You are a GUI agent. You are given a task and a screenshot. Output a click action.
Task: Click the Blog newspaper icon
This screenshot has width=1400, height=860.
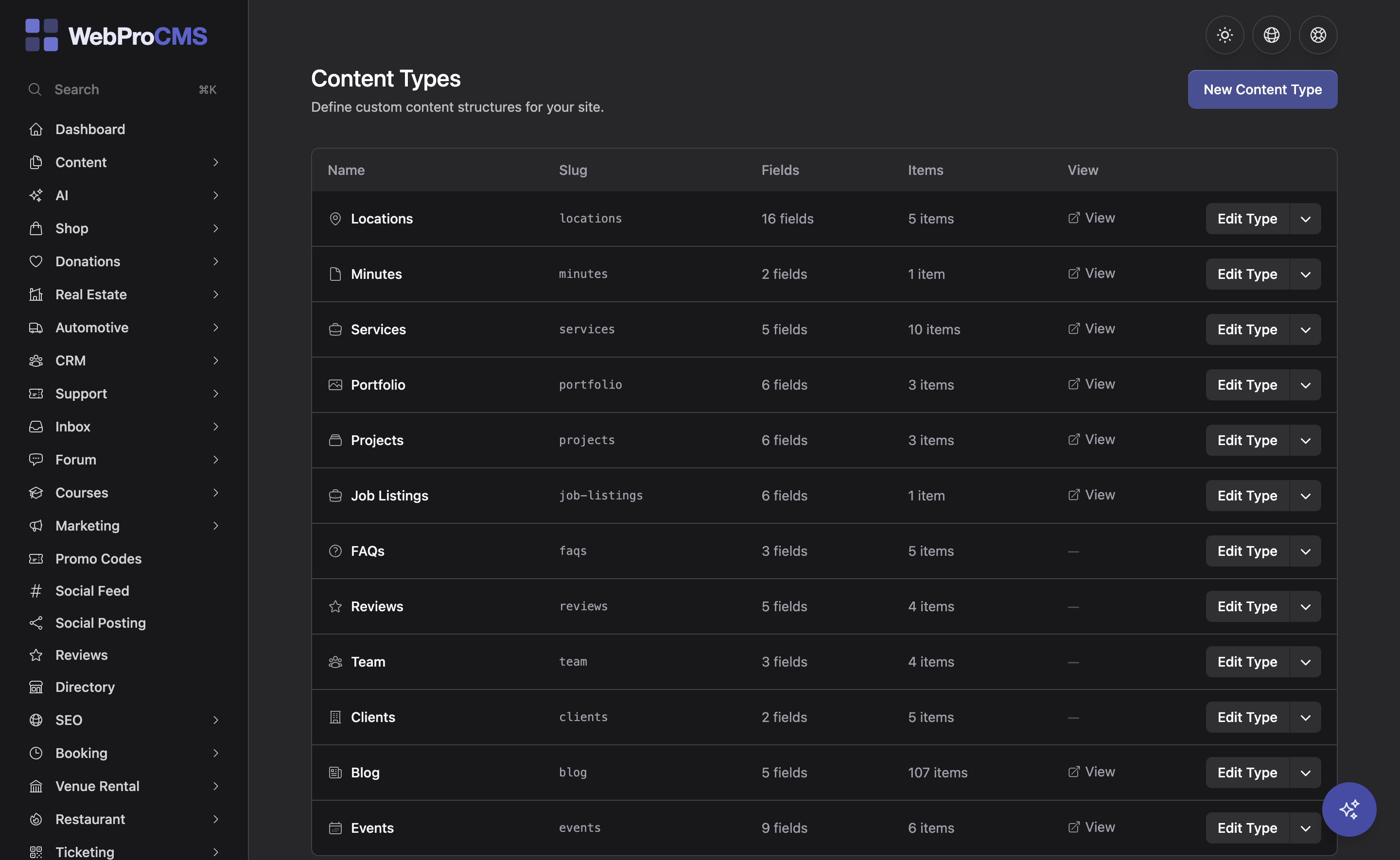[335, 772]
